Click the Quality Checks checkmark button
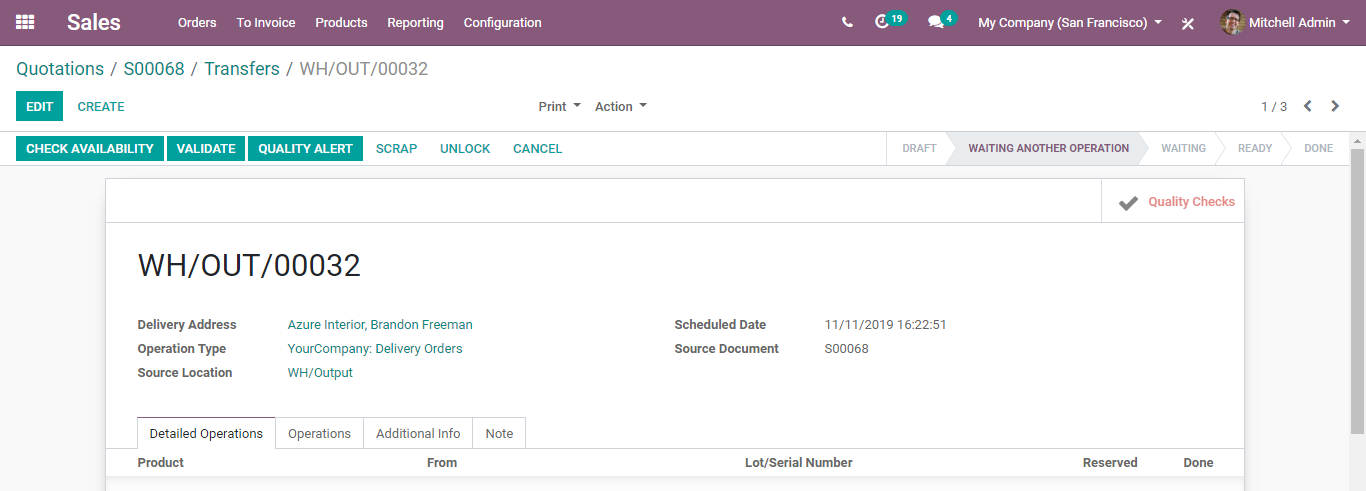This screenshot has width=1366, height=491. click(1173, 201)
